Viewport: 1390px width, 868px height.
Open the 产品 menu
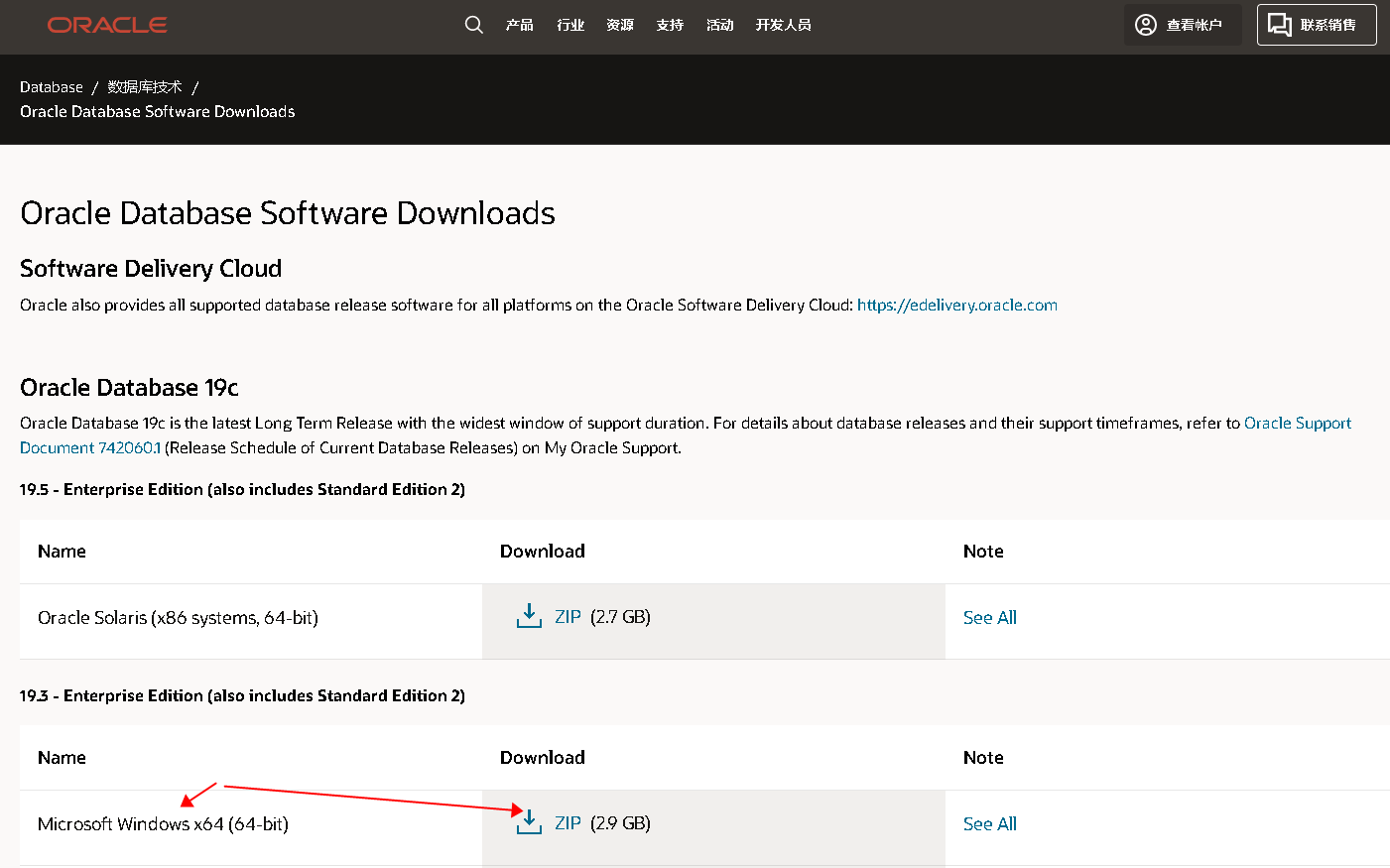pyautogui.click(x=519, y=25)
